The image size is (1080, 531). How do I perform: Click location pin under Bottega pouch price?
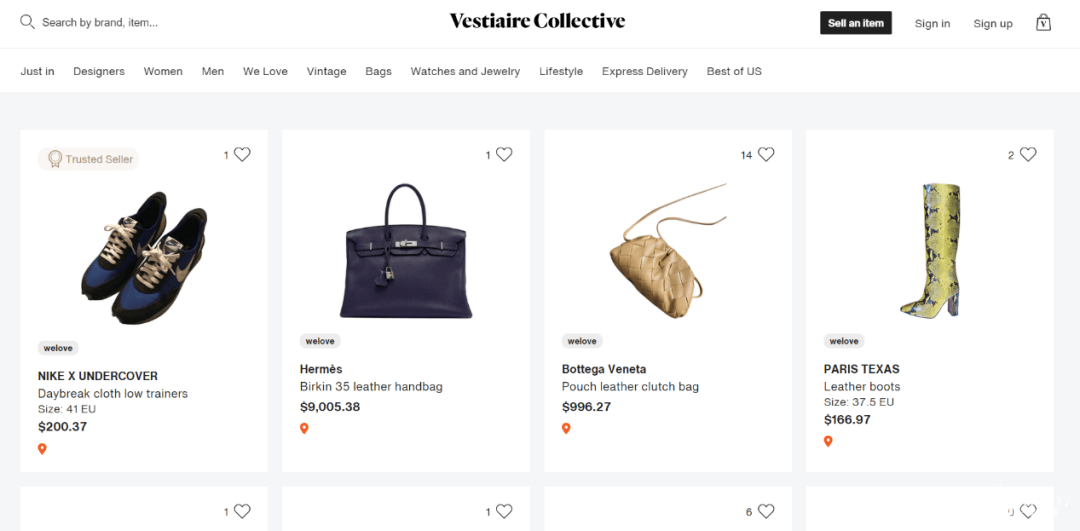pyautogui.click(x=566, y=429)
